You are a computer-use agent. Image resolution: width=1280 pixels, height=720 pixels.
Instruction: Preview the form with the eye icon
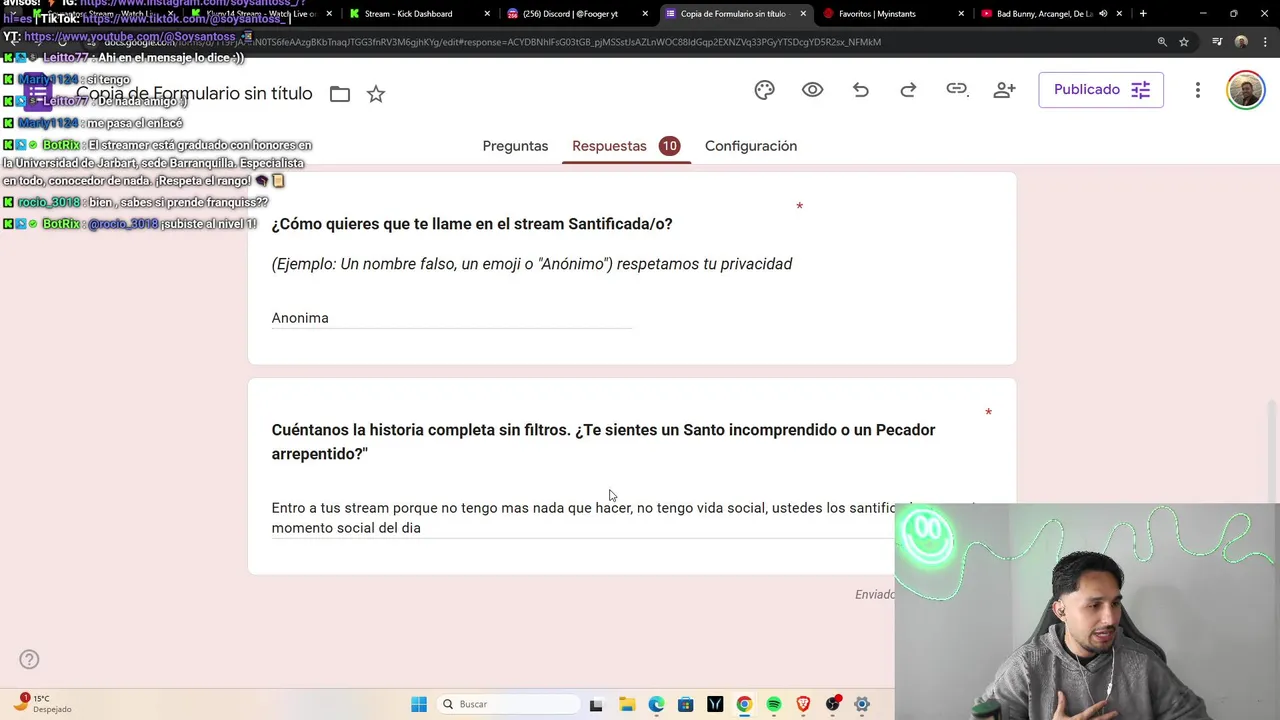(812, 90)
